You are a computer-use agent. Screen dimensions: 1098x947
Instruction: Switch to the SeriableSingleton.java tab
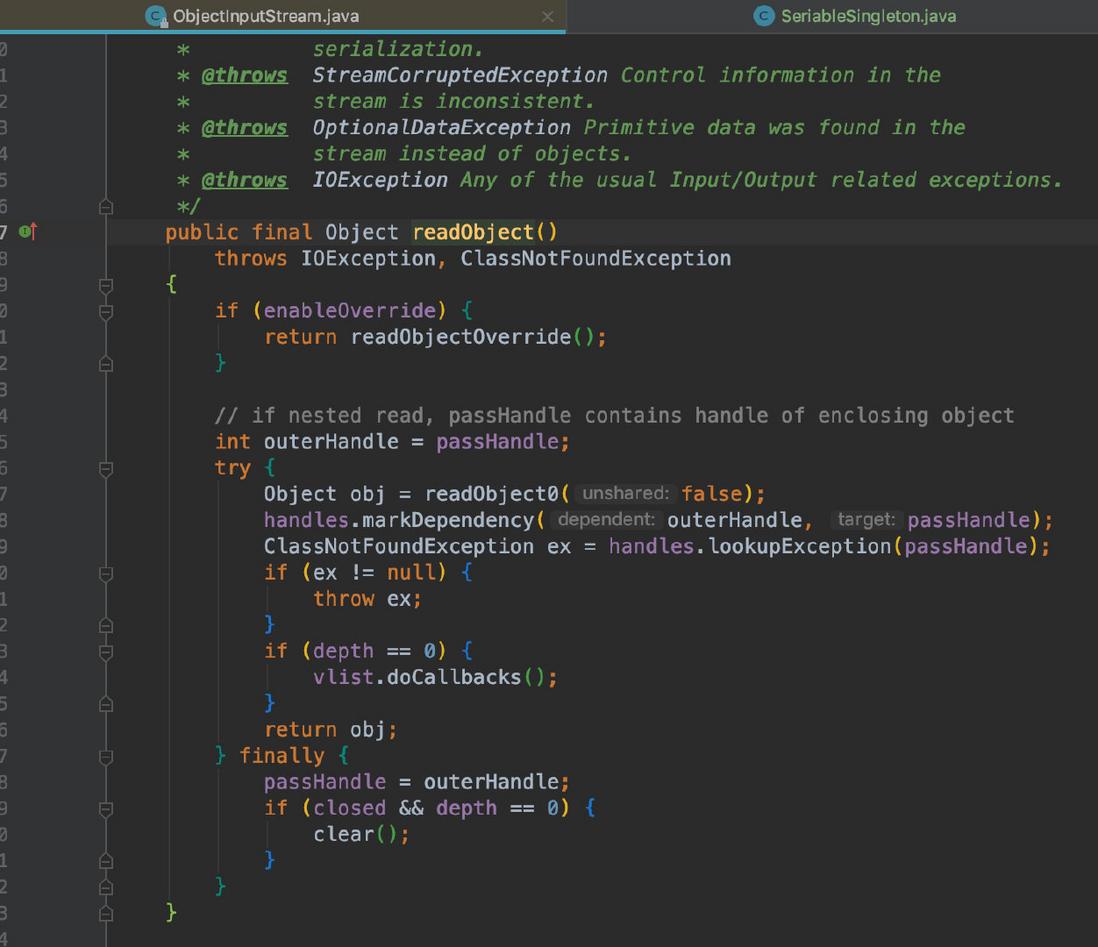pyautogui.click(x=855, y=16)
